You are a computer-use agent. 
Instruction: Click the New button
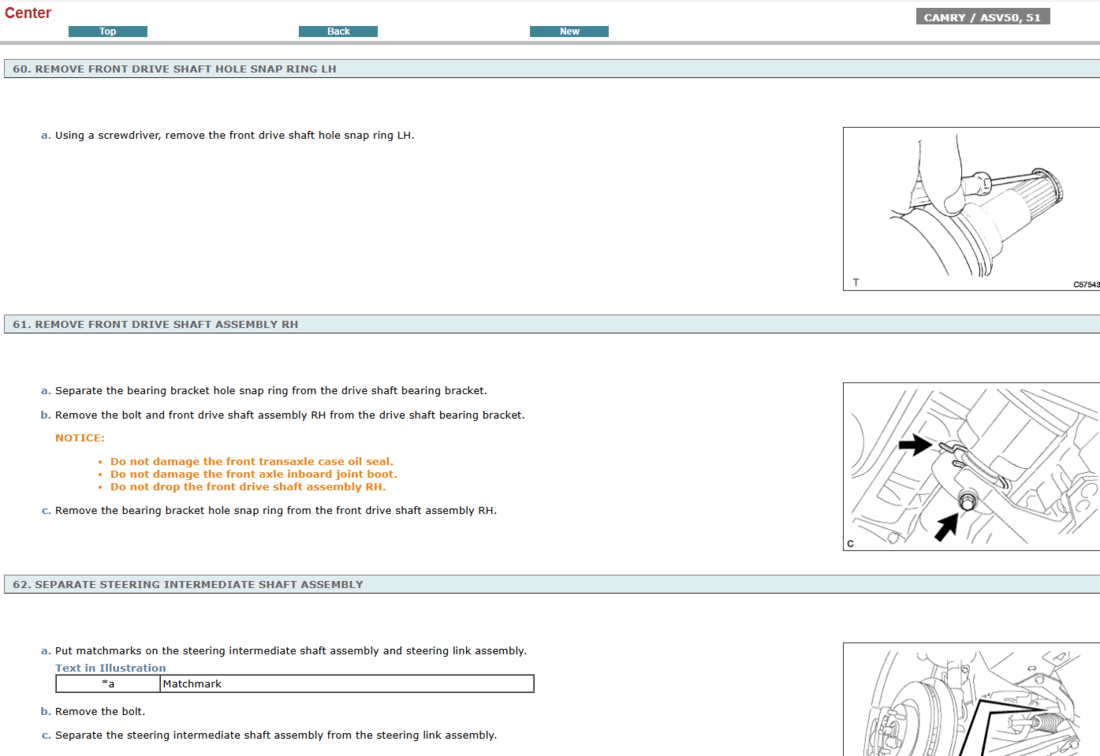[569, 32]
